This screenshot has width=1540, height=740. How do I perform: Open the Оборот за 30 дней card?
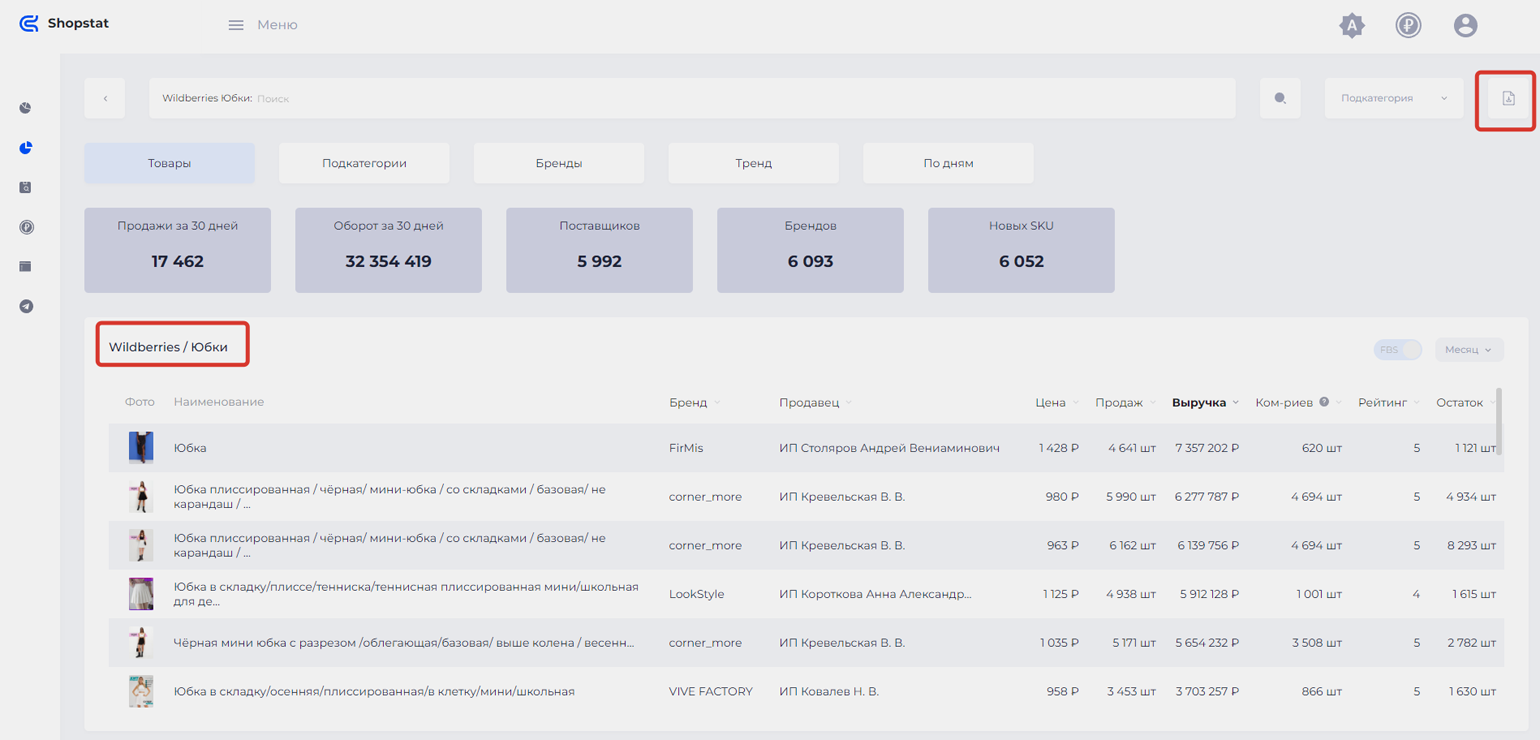(388, 250)
